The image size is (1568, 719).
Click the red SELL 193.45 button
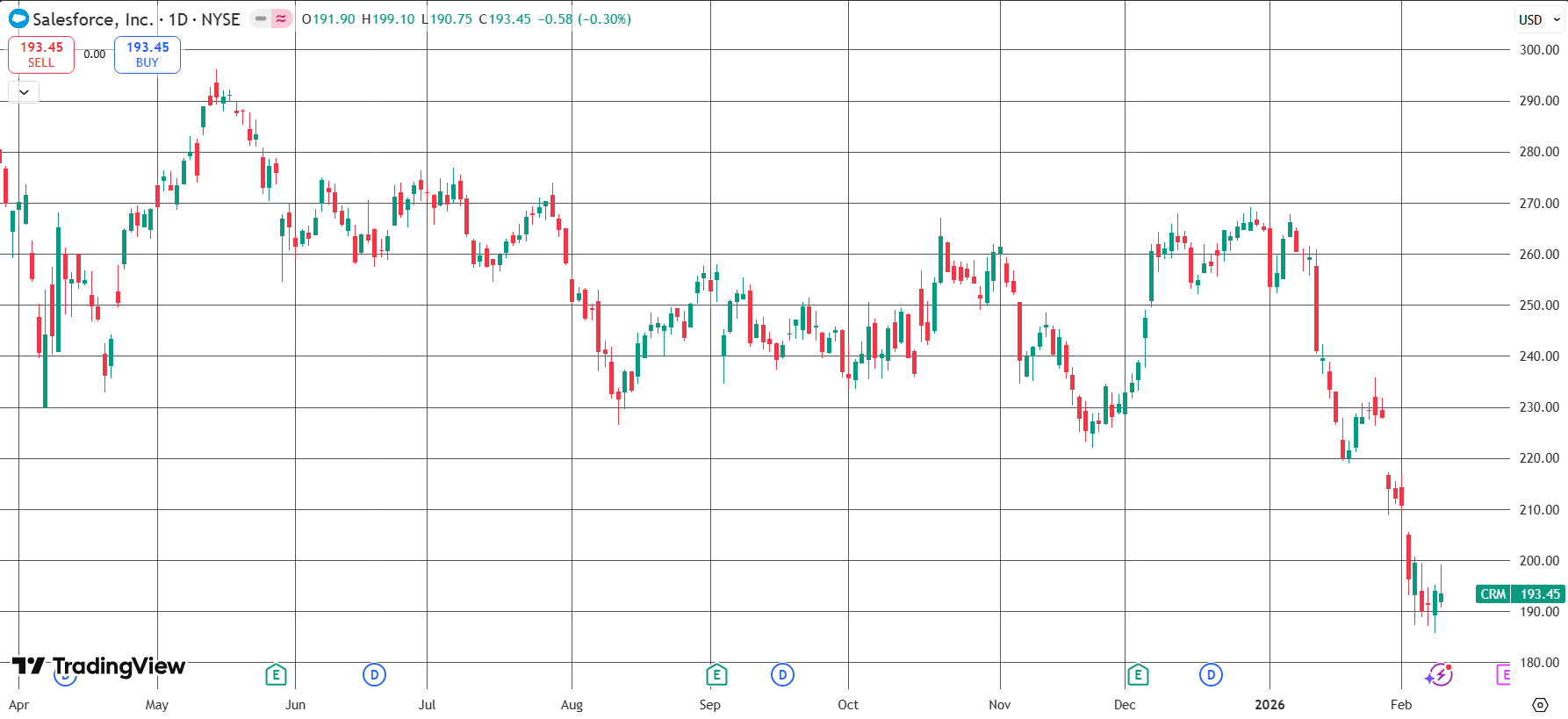[41, 54]
